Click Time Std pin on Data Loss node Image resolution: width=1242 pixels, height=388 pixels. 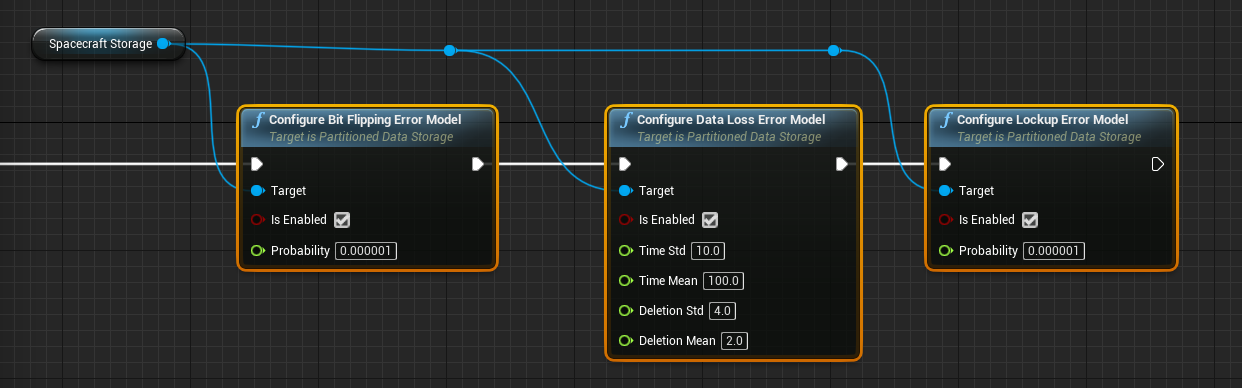pyautogui.click(x=625, y=250)
